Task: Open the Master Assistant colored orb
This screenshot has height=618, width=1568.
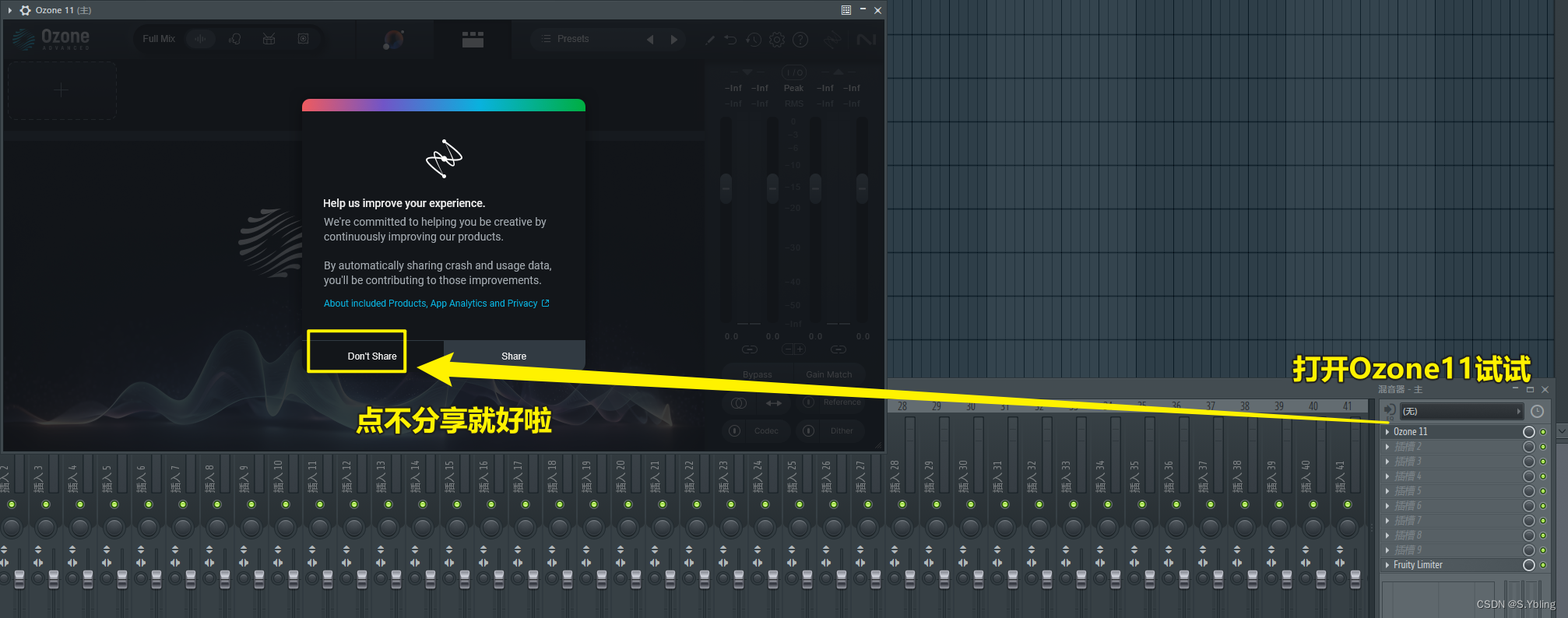Action: (x=394, y=39)
